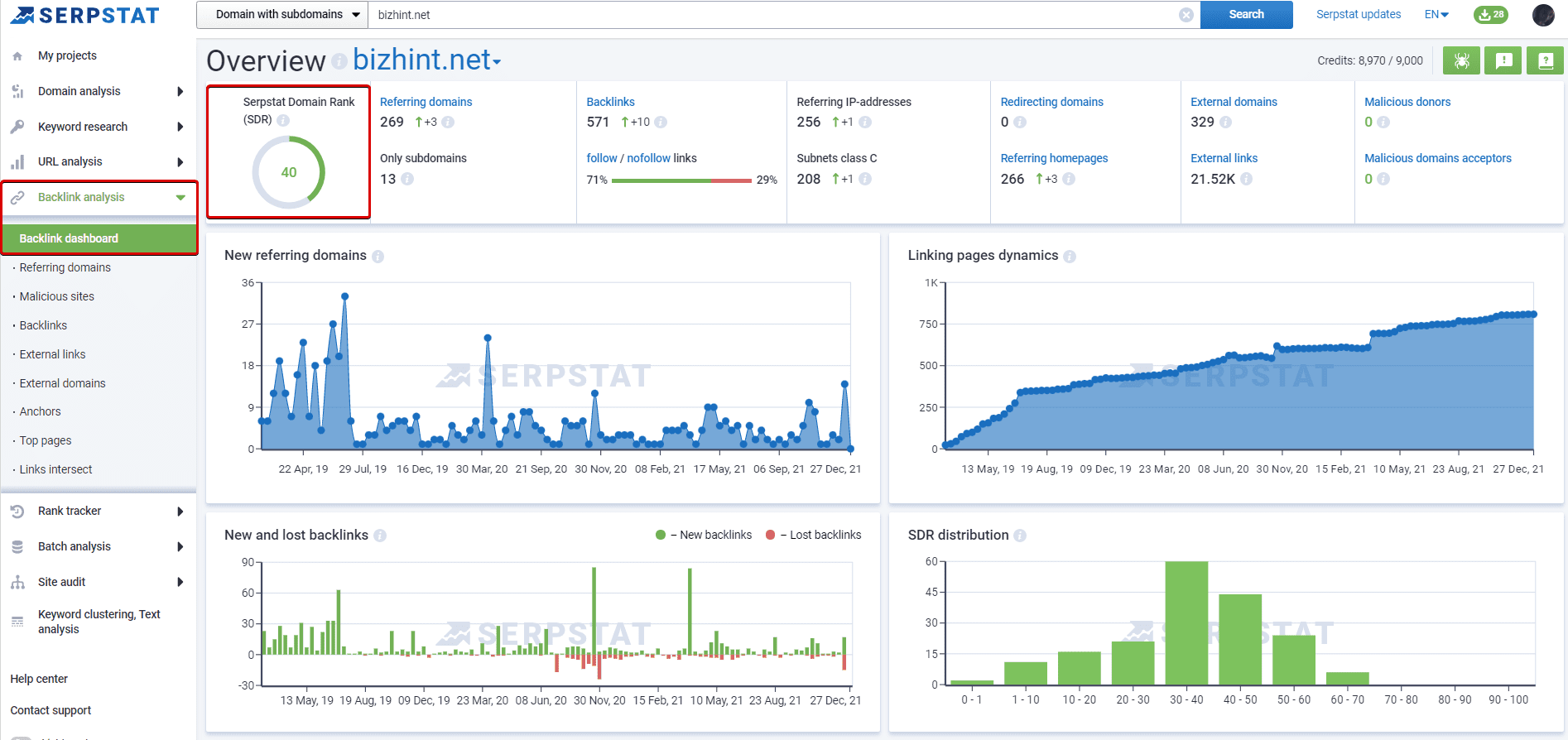This screenshot has height=740, width=1568.
Task: Toggle Lost backlinks legend item
Action: [813, 535]
